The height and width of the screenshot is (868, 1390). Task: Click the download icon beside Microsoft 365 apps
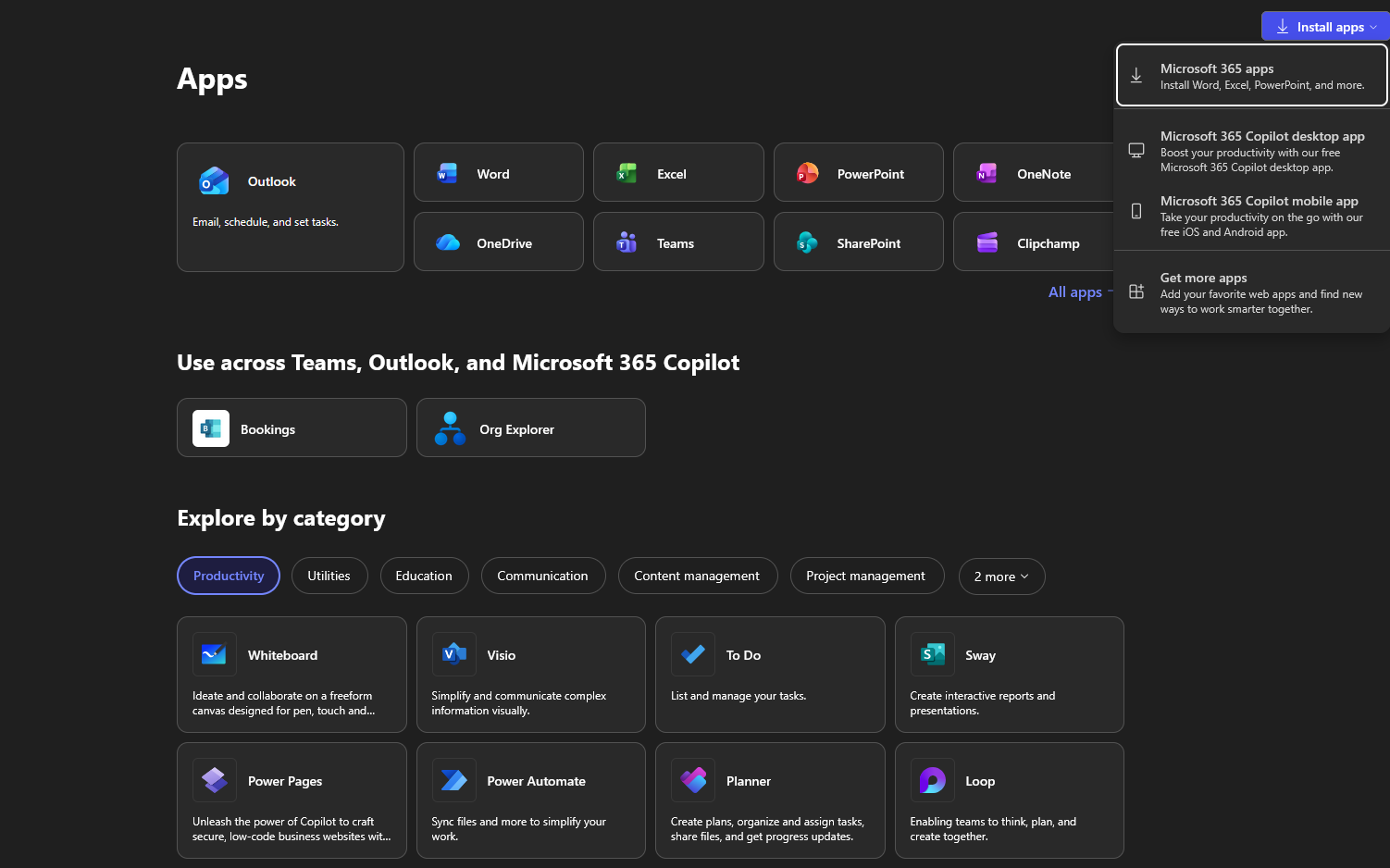pos(1136,76)
